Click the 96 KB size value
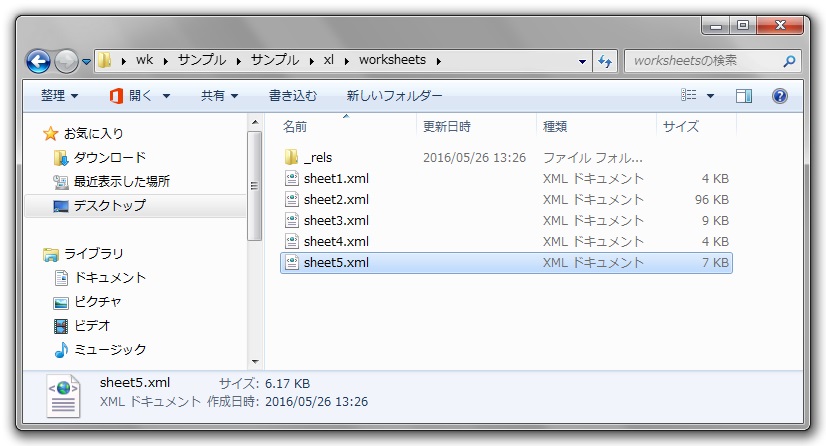This screenshot has height=446, width=826. tap(712, 200)
